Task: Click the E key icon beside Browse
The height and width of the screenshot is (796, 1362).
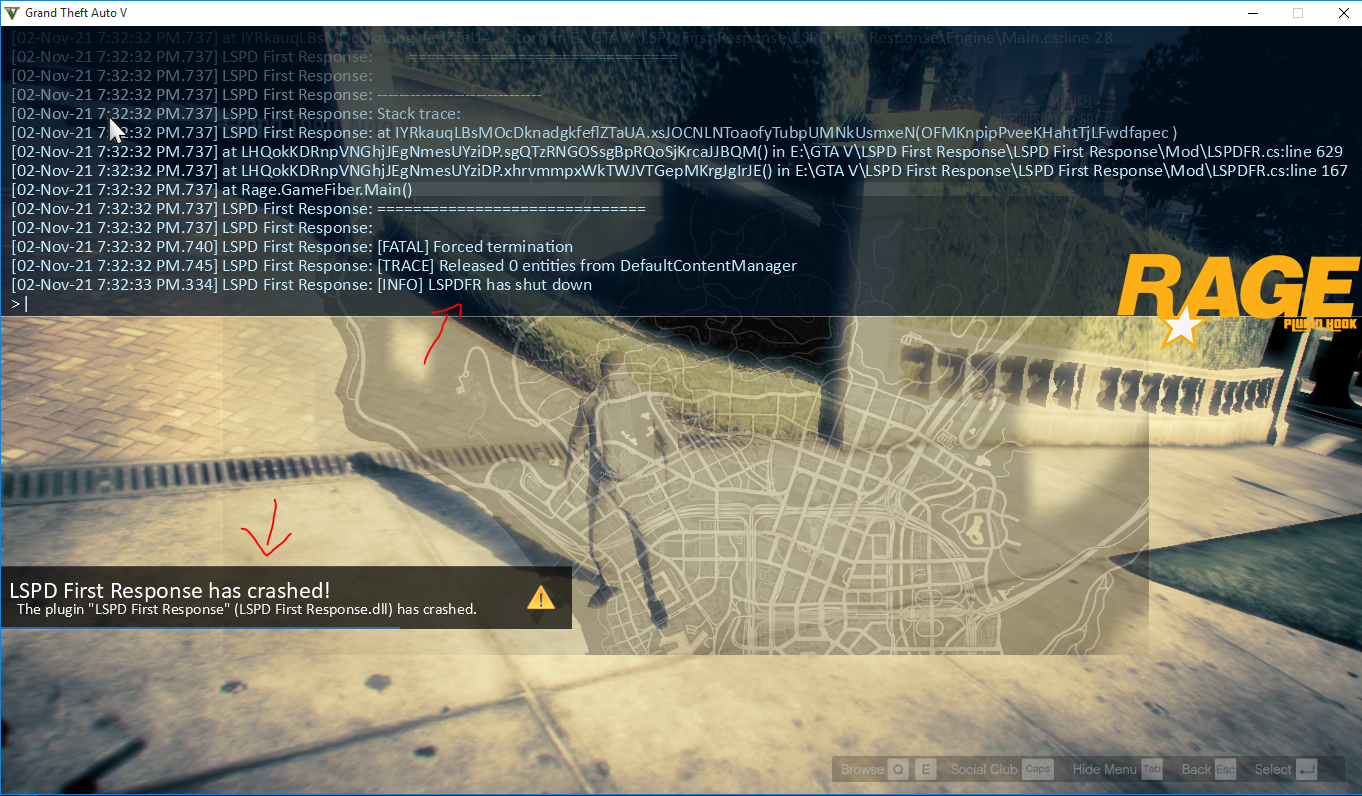Action: click(x=926, y=769)
